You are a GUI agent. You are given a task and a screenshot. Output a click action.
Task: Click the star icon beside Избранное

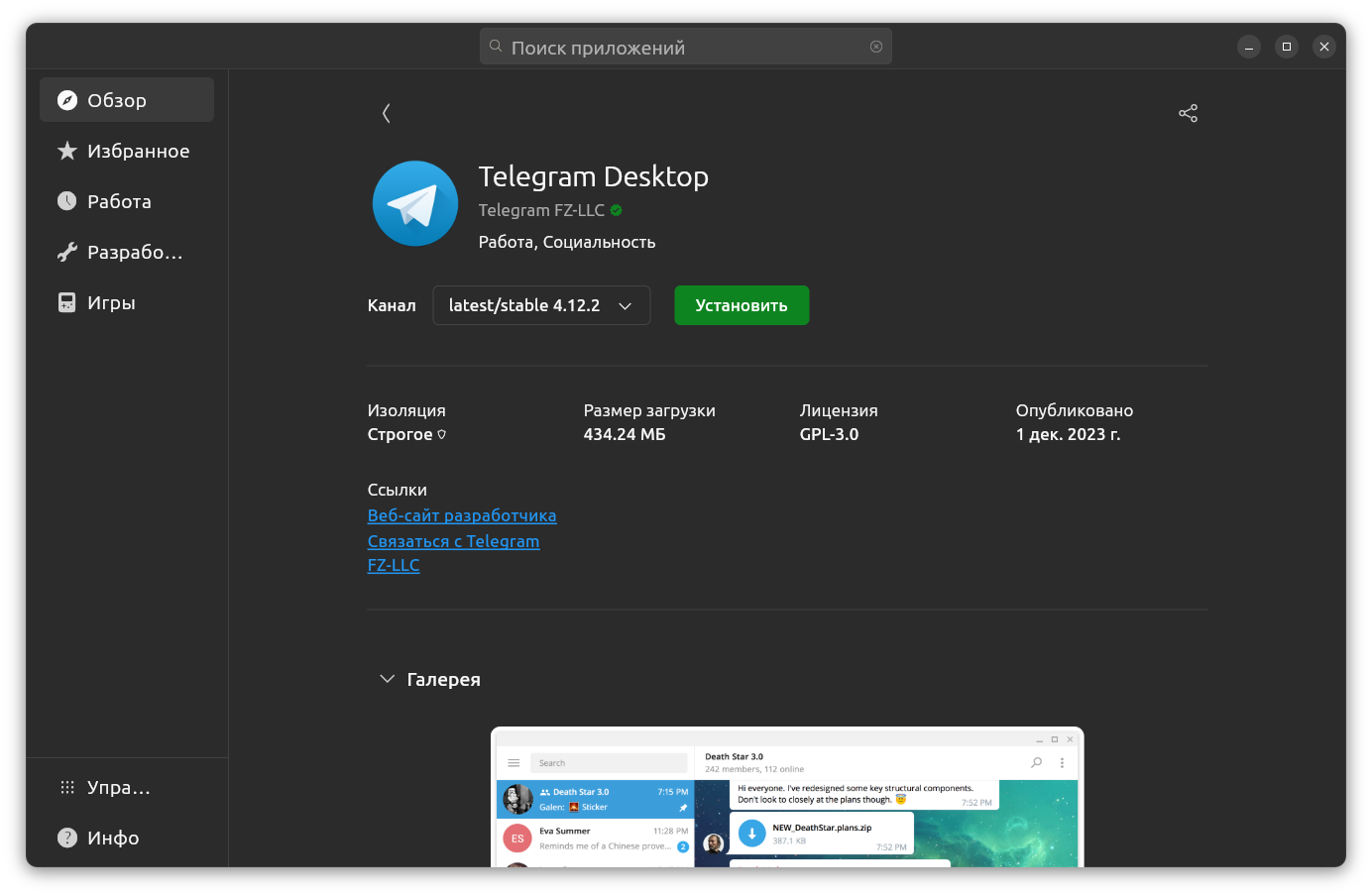pos(67,151)
